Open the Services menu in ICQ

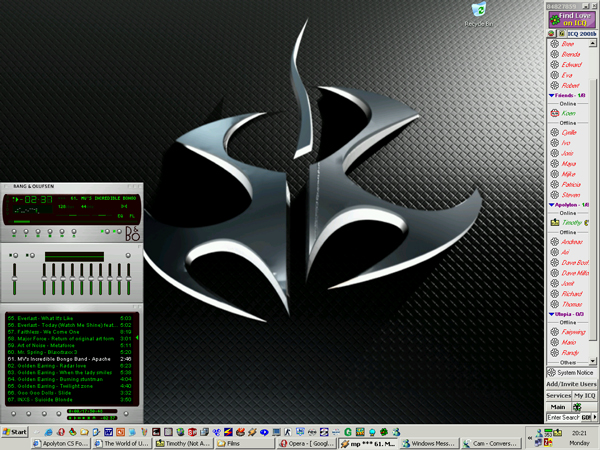click(558, 396)
